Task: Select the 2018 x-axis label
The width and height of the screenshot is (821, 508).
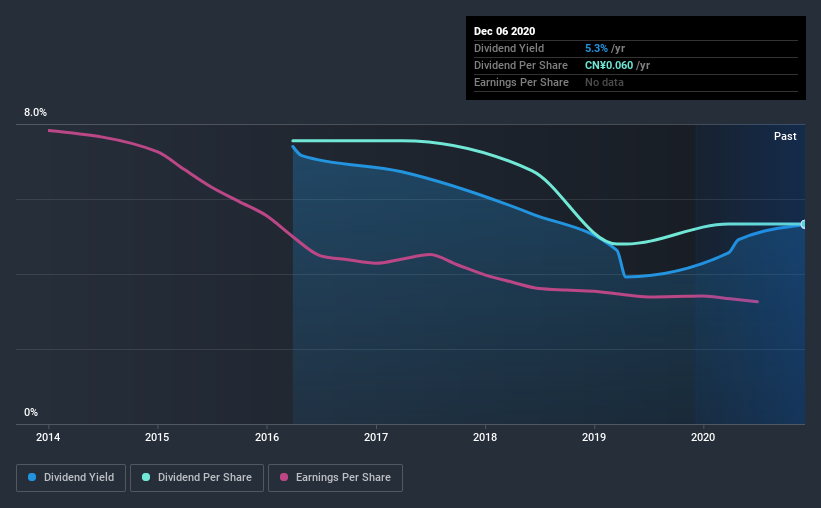Action: [485, 437]
